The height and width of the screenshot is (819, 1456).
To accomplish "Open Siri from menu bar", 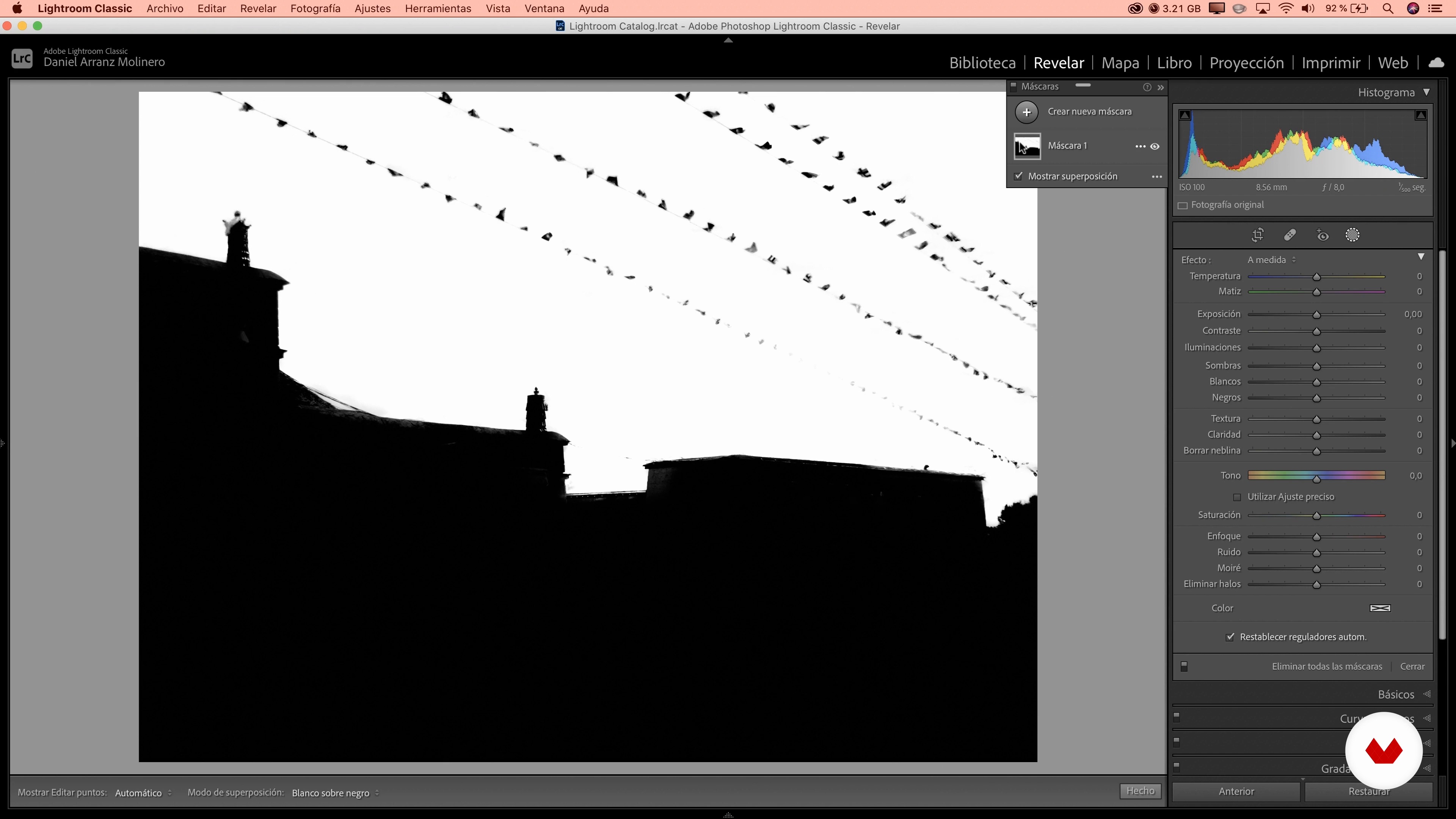I will coord(1413,8).
